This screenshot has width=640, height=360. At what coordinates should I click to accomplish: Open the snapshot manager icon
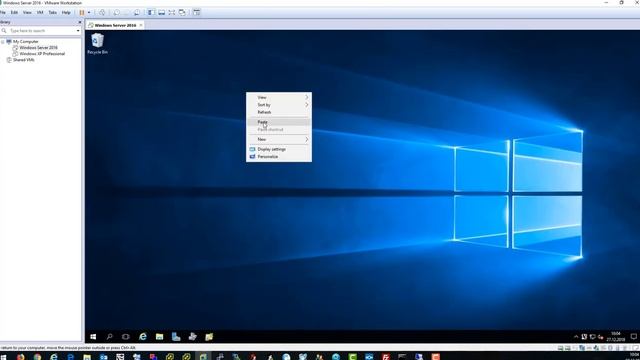[x=137, y=13]
